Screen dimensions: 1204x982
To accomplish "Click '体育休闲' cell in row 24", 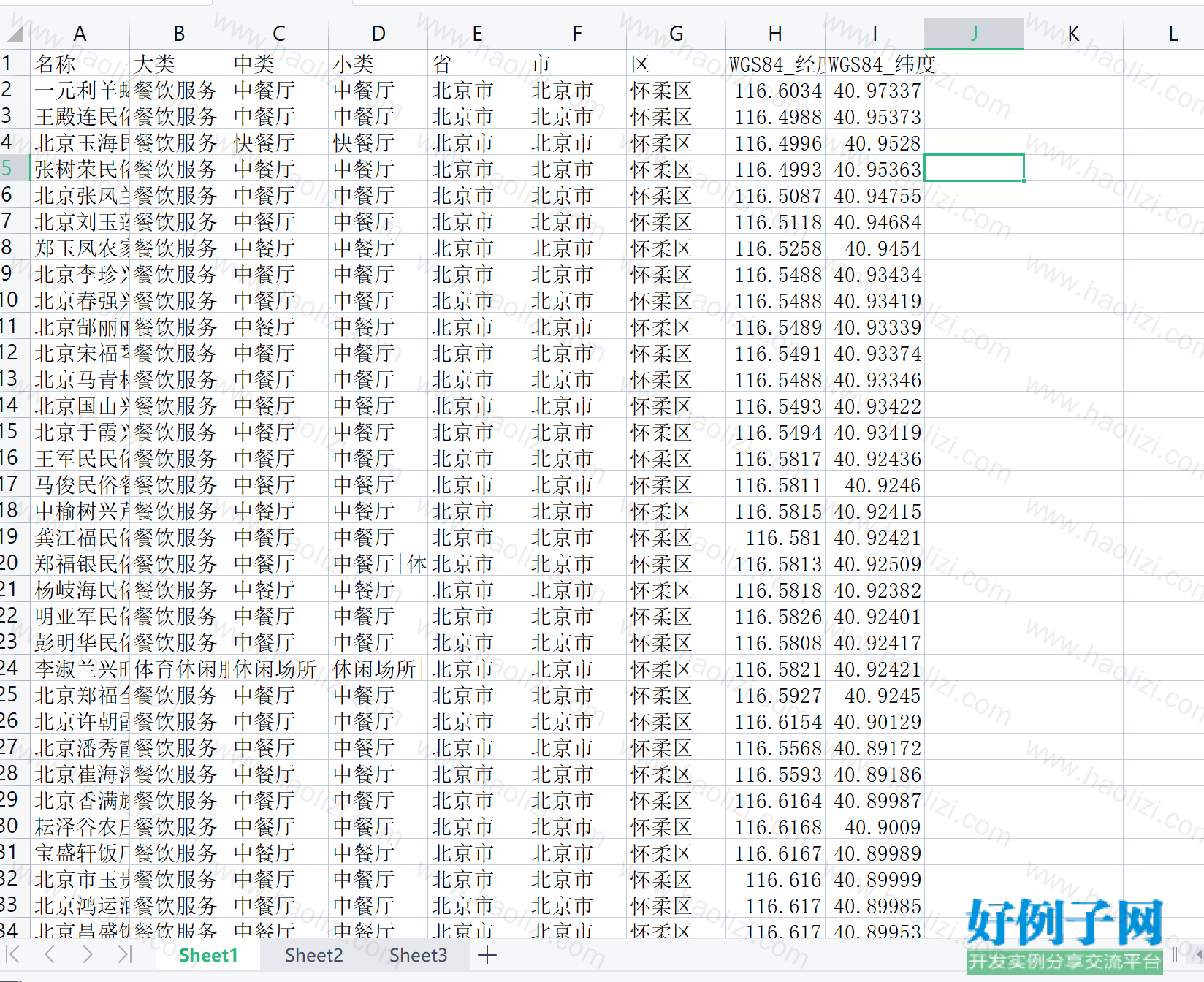I will coord(179,669).
